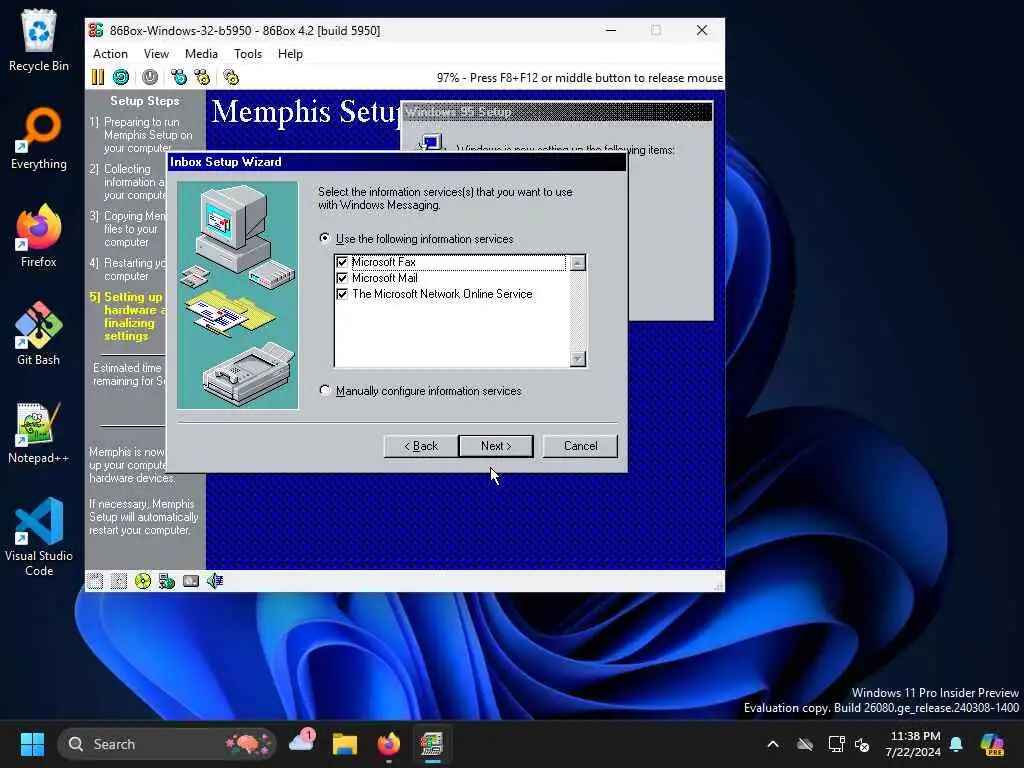Open the View menu
Screen dimensions: 1024x768
156,54
